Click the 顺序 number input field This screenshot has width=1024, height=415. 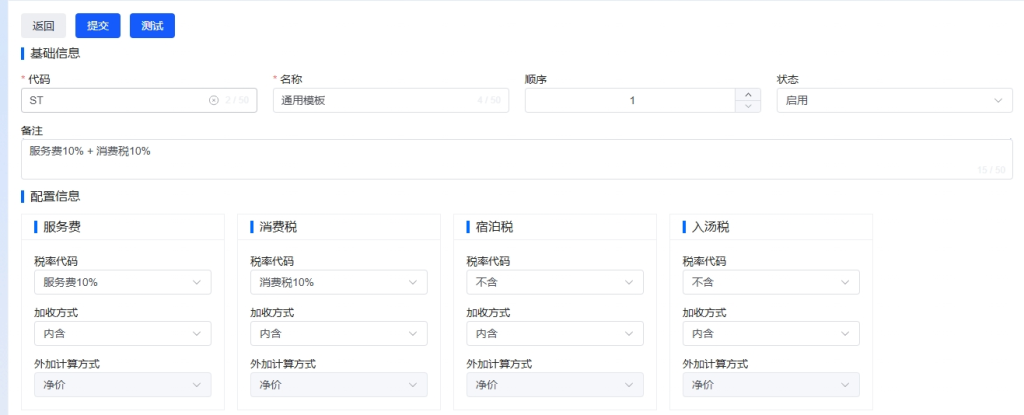pos(630,100)
